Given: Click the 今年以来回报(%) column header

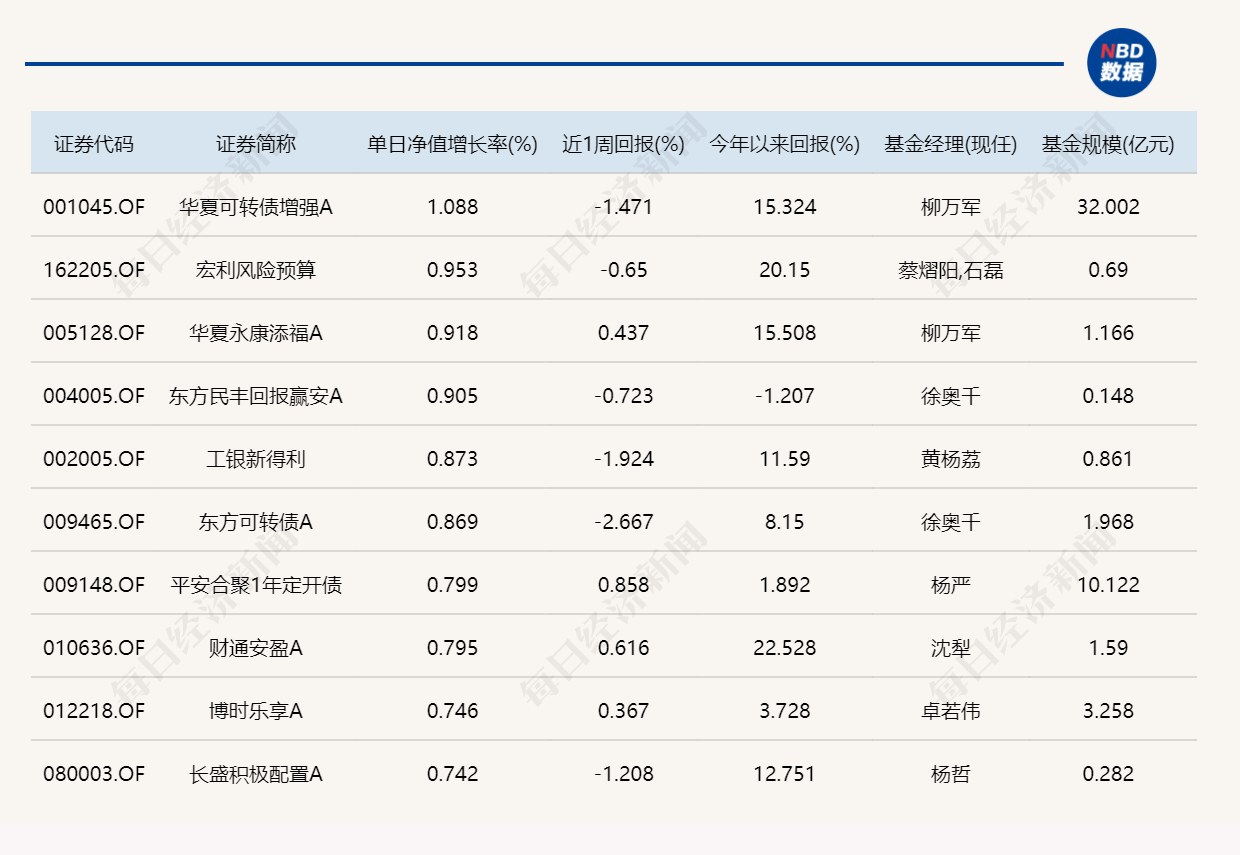Looking at the screenshot, I should coord(785,144).
